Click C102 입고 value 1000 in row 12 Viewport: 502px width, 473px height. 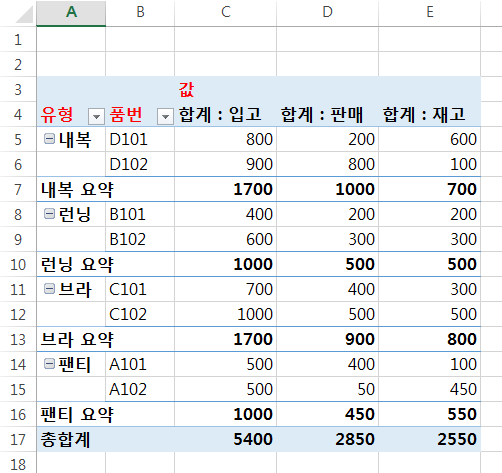click(x=255, y=314)
